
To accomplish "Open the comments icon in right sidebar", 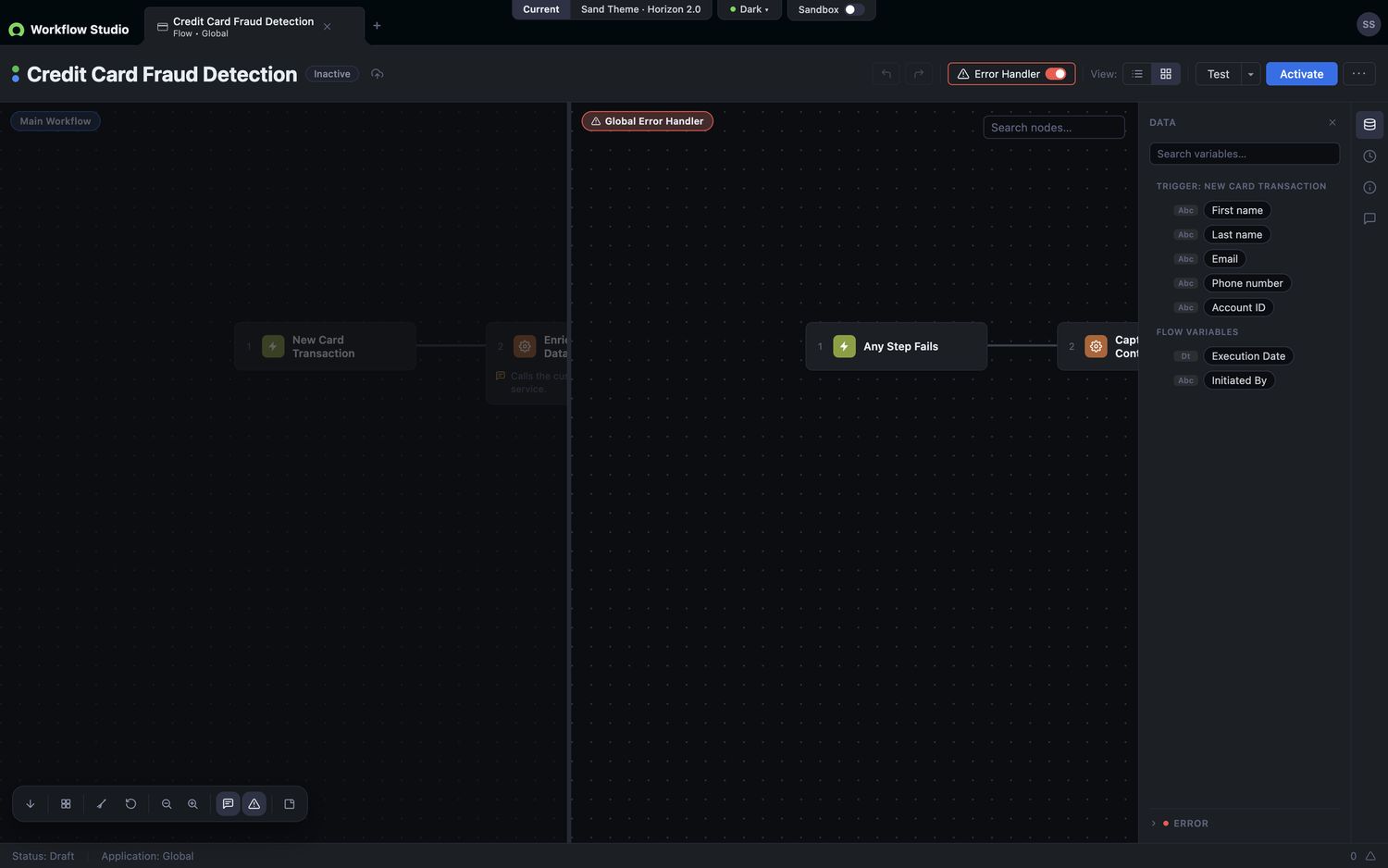I will point(1369,219).
